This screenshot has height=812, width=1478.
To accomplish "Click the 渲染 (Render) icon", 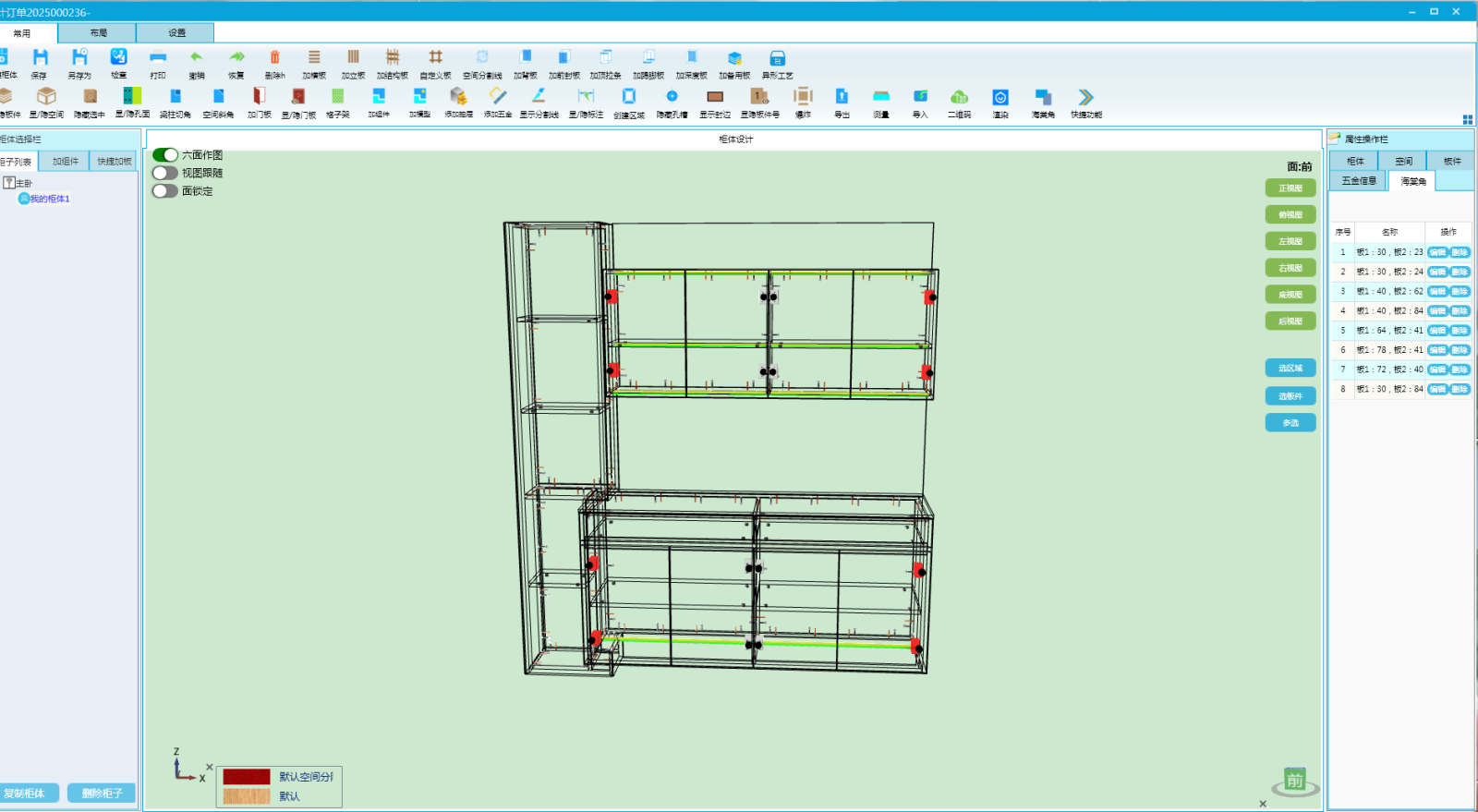I will click(1000, 98).
